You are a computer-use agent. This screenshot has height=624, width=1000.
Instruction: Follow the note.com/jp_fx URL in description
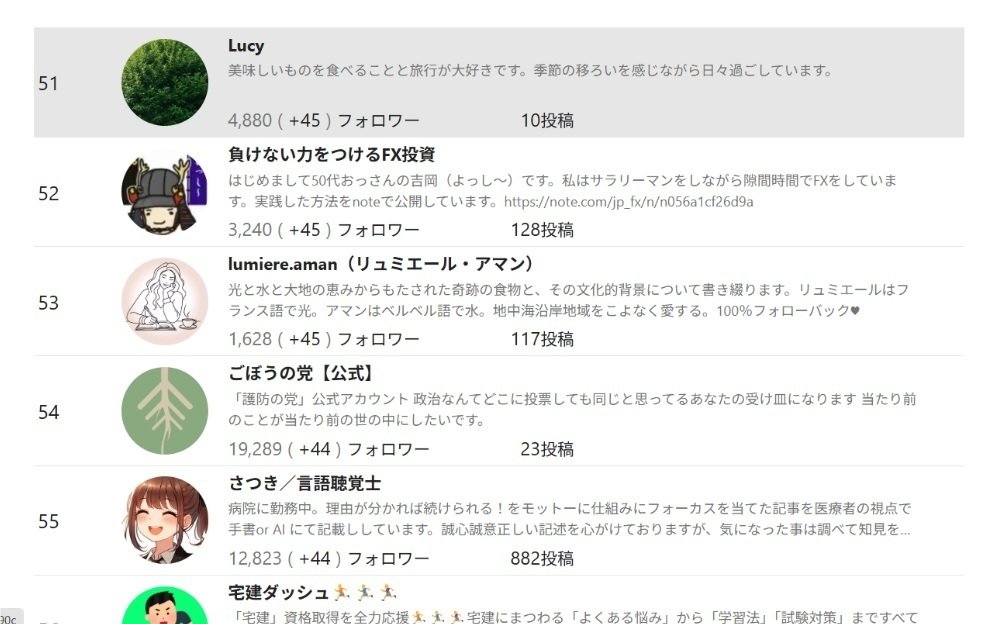[x=628, y=202]
